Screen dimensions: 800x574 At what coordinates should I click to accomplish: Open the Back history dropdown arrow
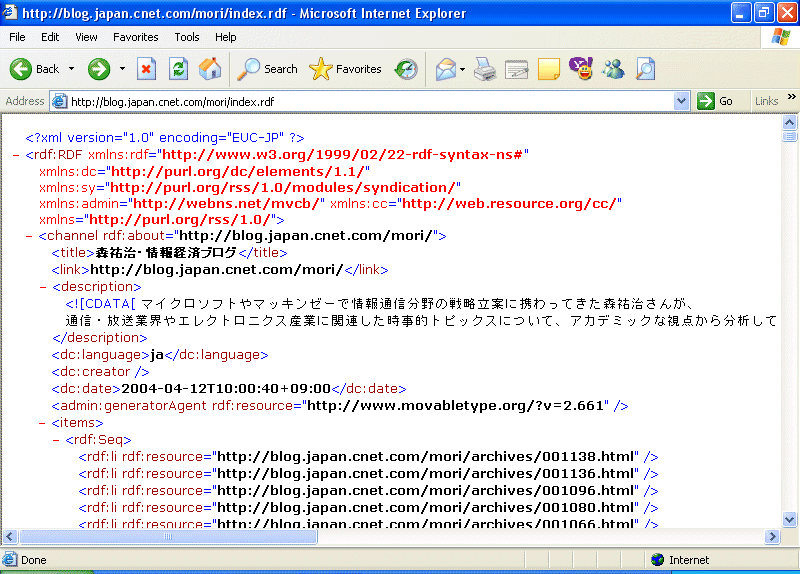click(x=71, y=69)
